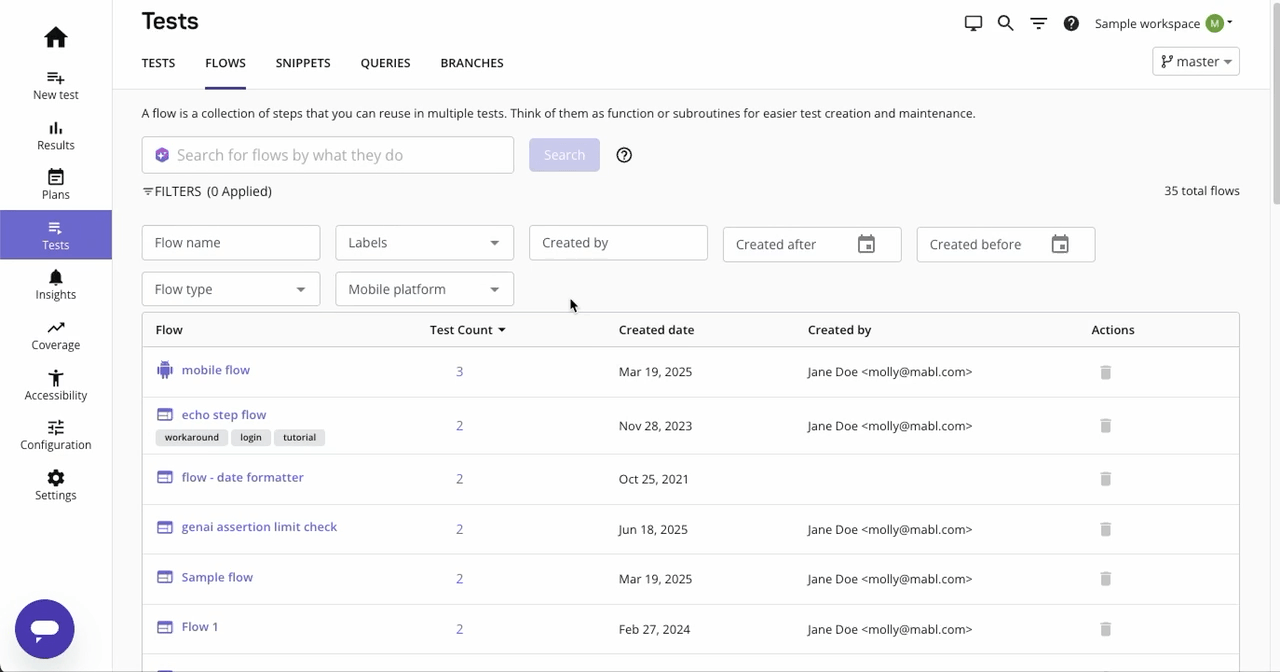Click the search help question mark icon
This screenshot has width=1280, height=672.
tap(624, 155)
